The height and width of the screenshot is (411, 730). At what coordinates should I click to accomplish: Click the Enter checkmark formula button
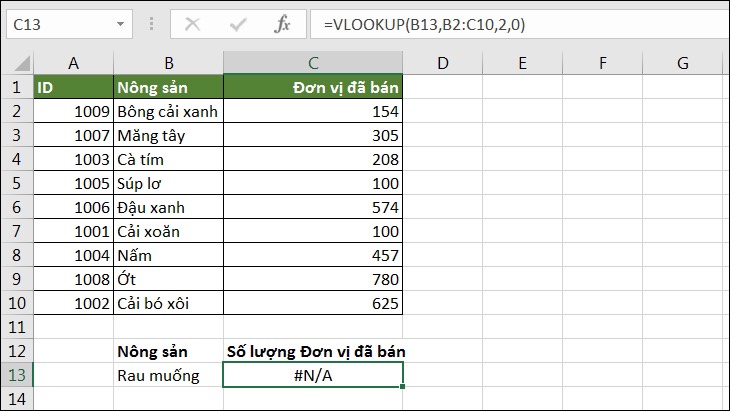237,24
